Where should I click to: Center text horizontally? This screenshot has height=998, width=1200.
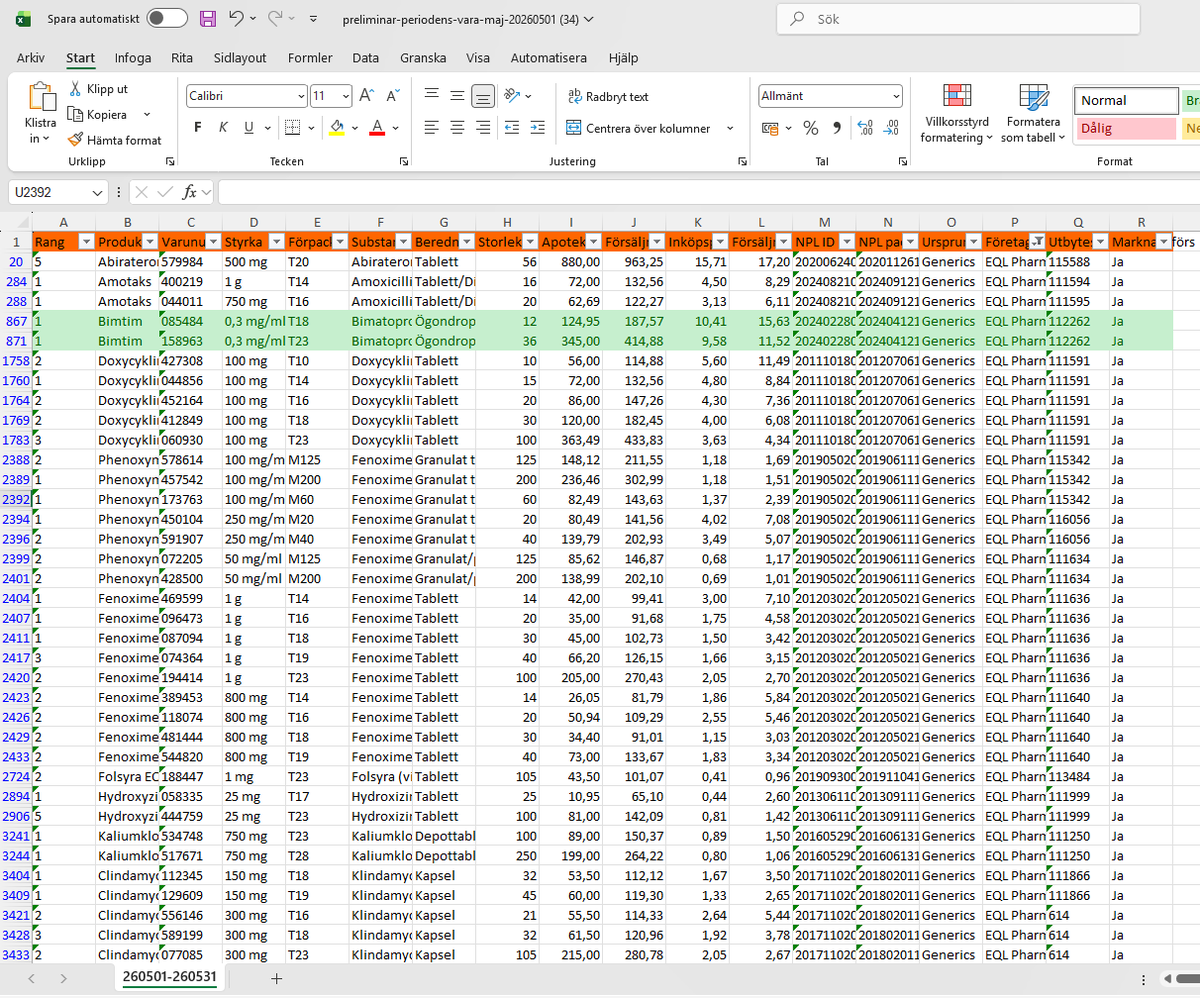point(457,128)
